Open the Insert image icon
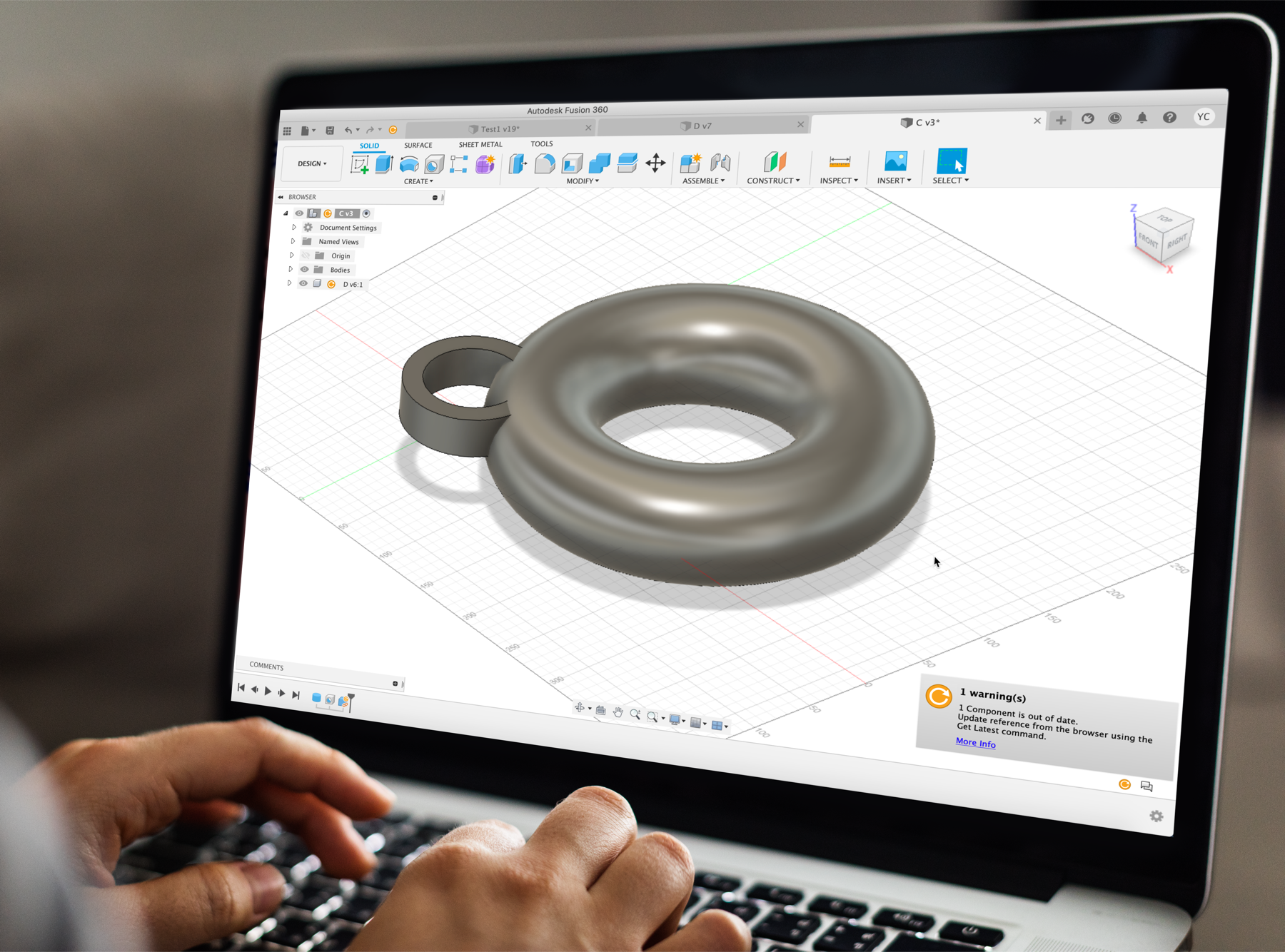Viewport: 1285px width, 952px height. tap(896, 161)
